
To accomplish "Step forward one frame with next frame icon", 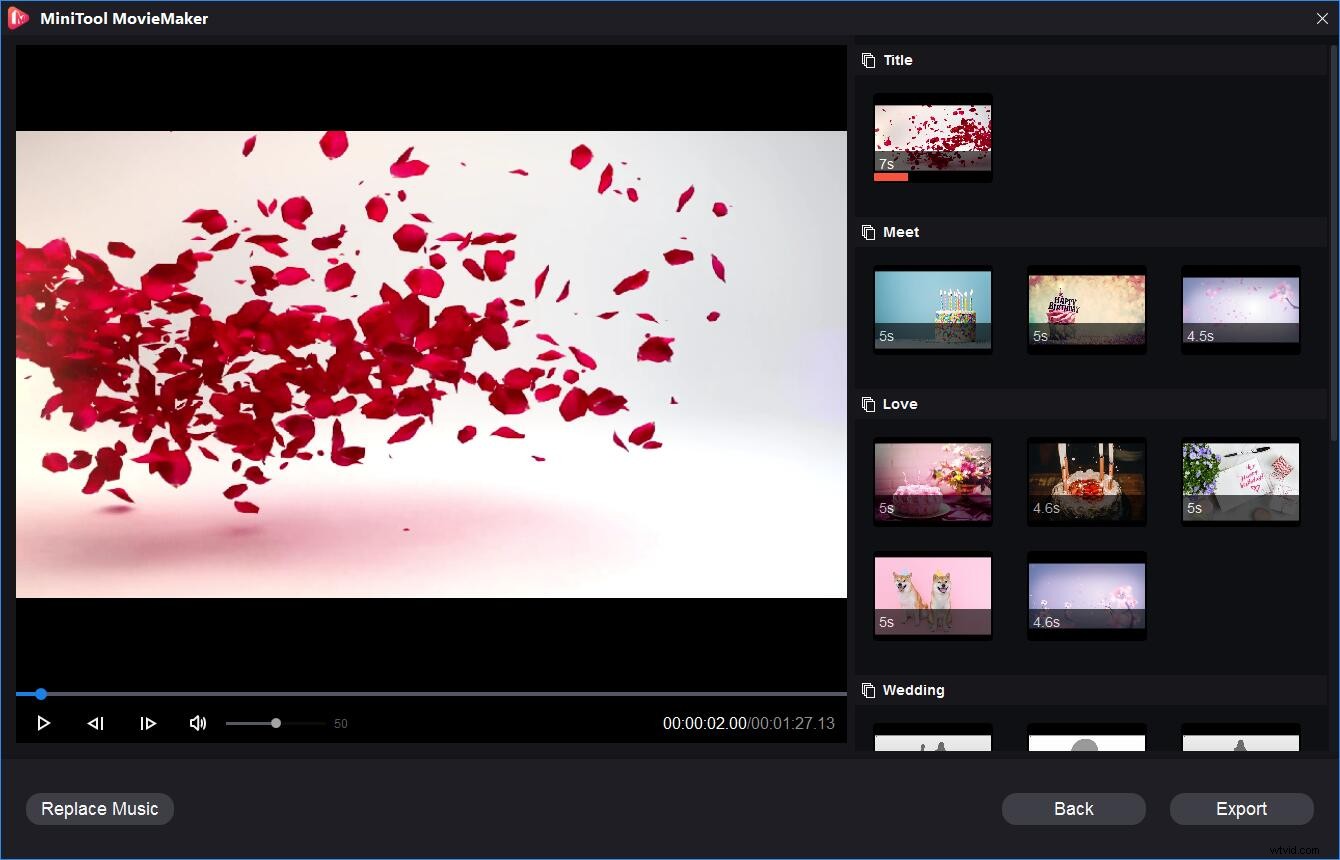I will [x=148, y=723].
